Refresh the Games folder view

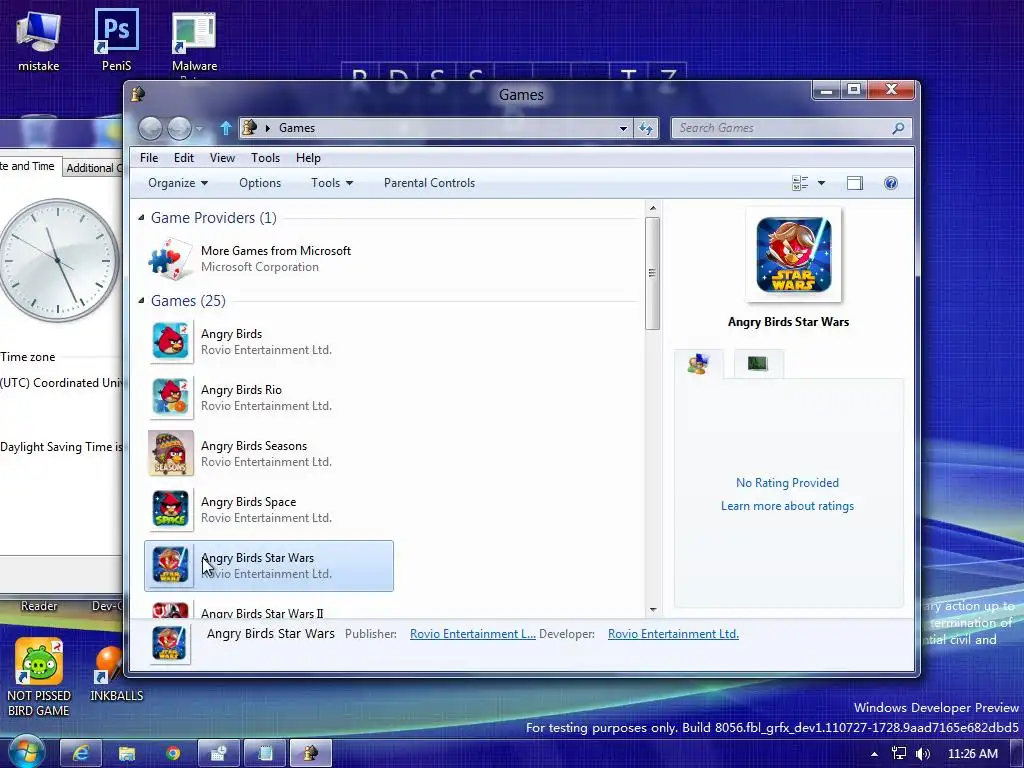646,128
